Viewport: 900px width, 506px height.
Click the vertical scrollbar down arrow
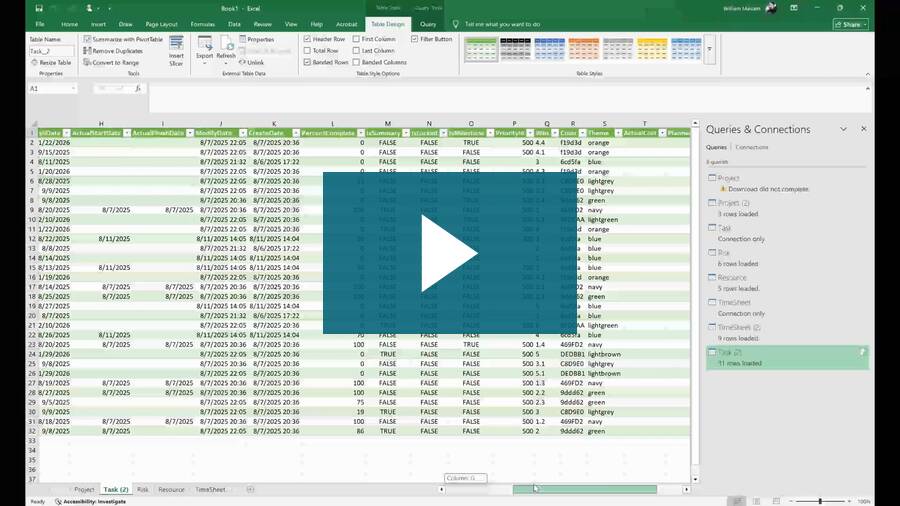tap(695, 479)
